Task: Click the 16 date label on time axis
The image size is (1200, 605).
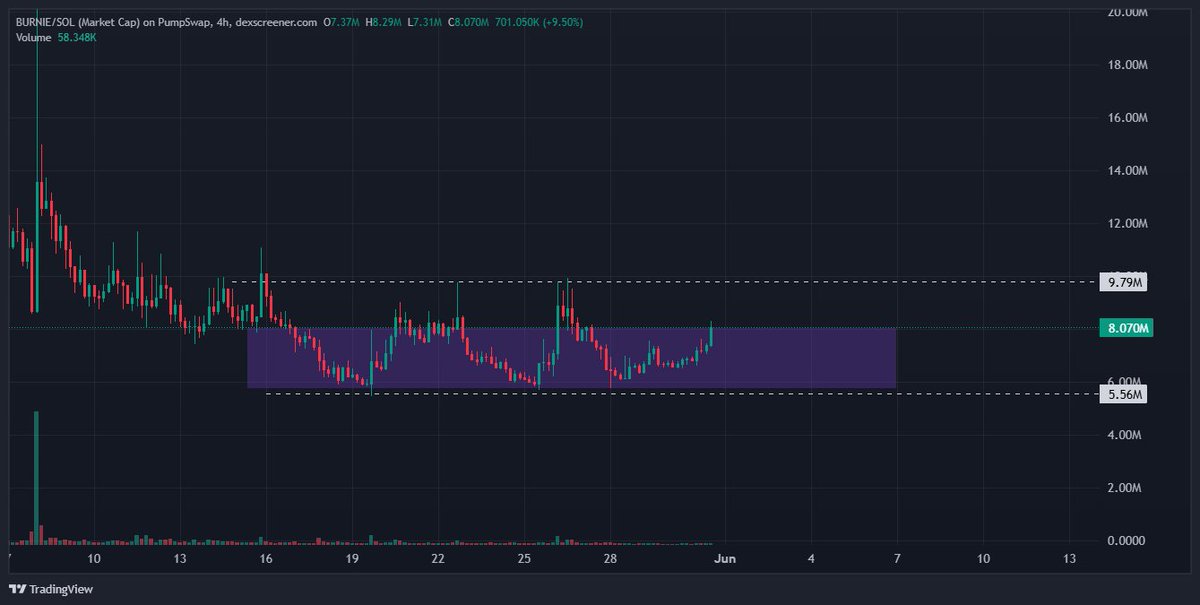Action: tap(265, 558)
